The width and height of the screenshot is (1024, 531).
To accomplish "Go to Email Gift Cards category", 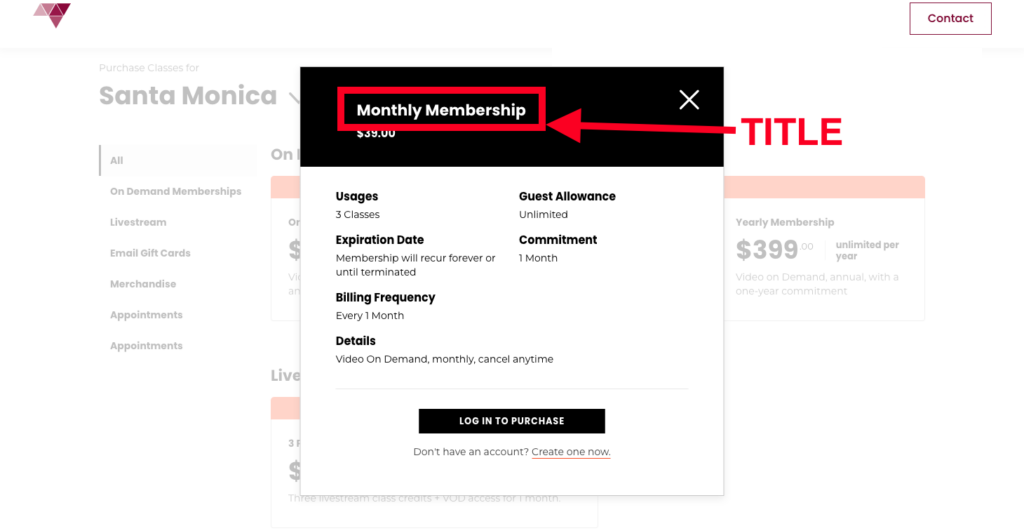I will click(x=150, y=253).
